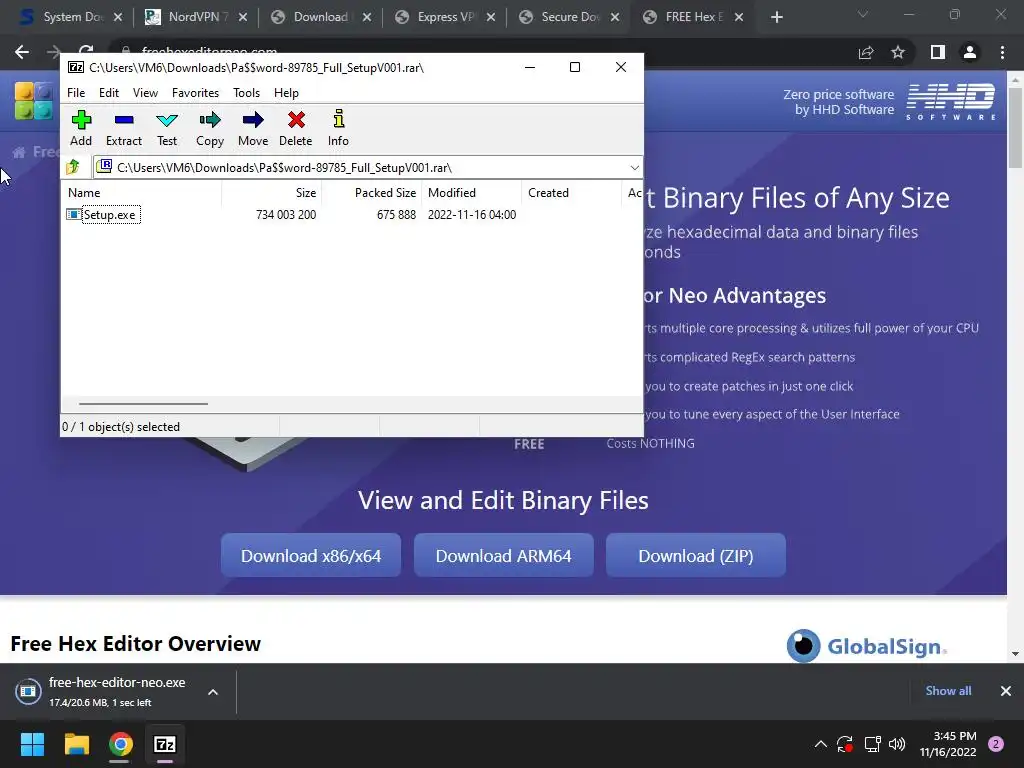Toggle Chrome side panel icon
1024x768 pixels.
click(938, 52)
